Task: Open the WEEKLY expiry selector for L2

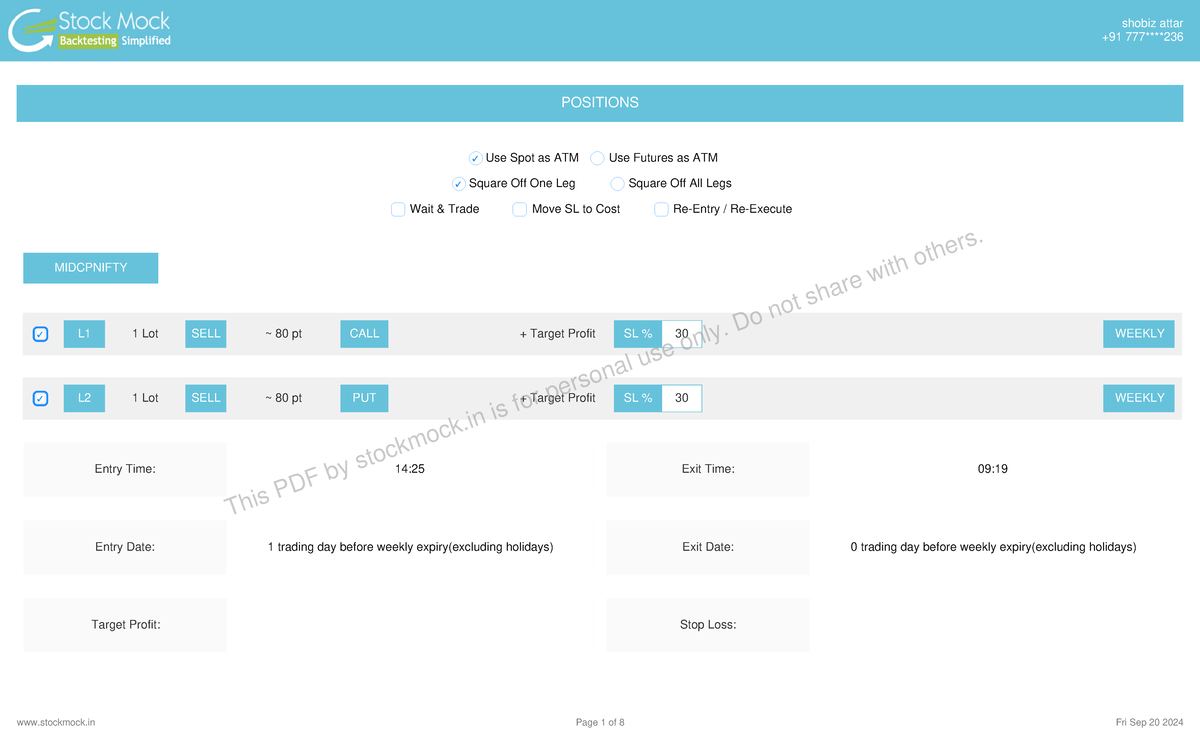Action: coord(1139,398)
